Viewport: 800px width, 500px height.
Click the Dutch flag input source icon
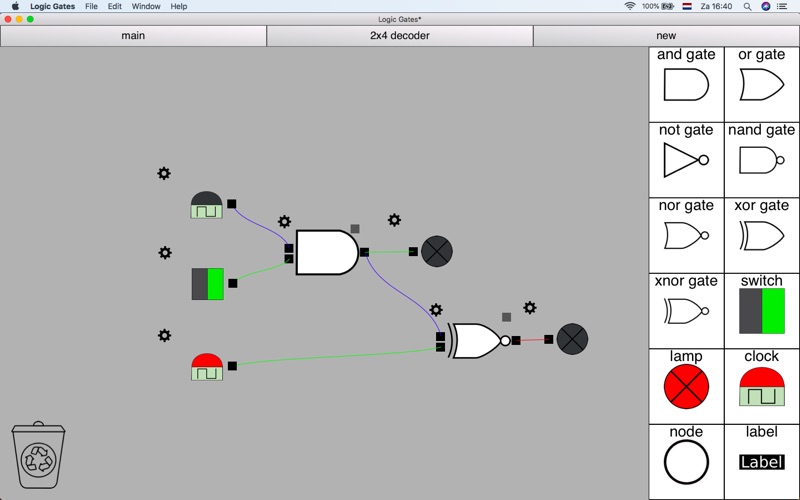[687, 6]
